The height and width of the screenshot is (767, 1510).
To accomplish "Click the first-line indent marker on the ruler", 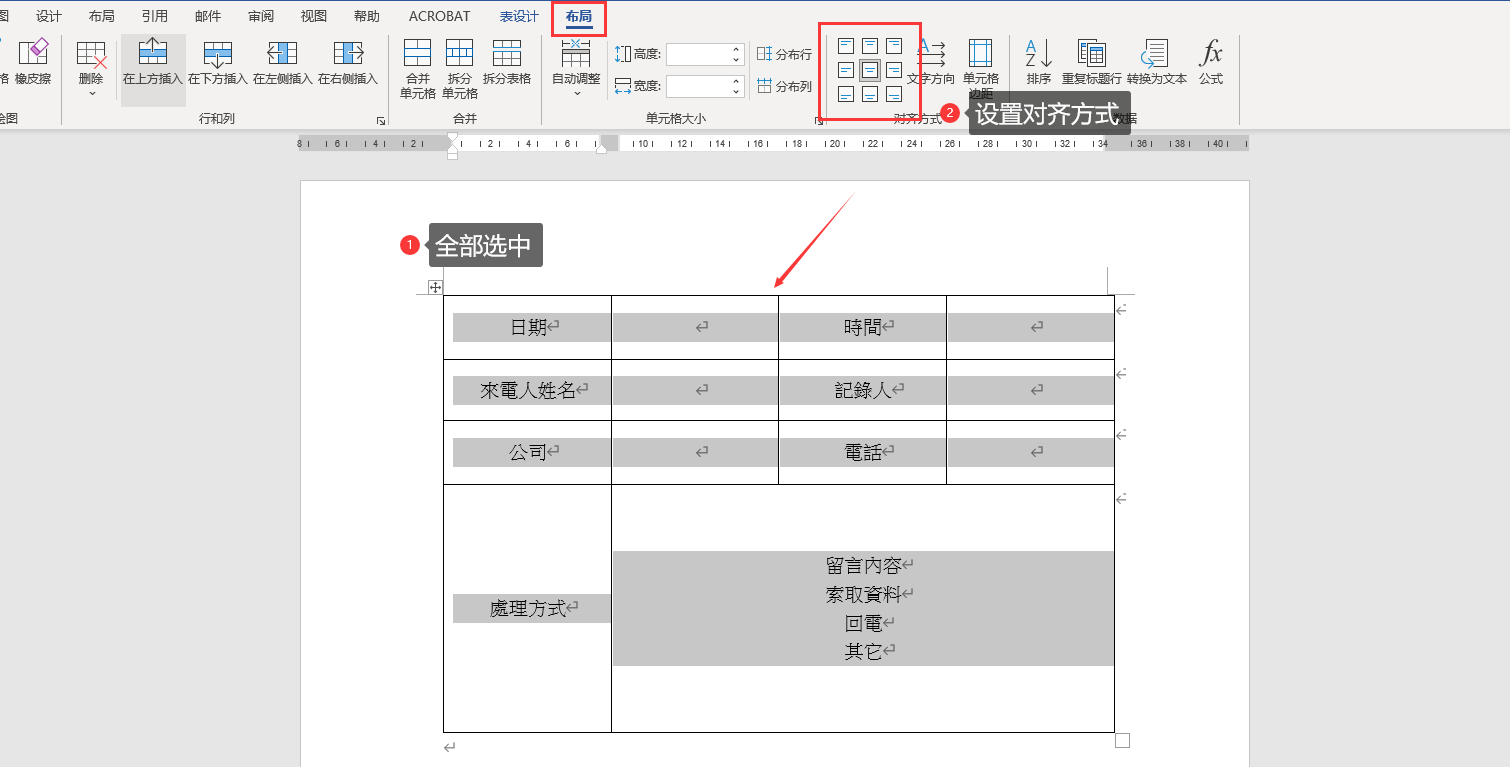I will [x=452, y=138].
